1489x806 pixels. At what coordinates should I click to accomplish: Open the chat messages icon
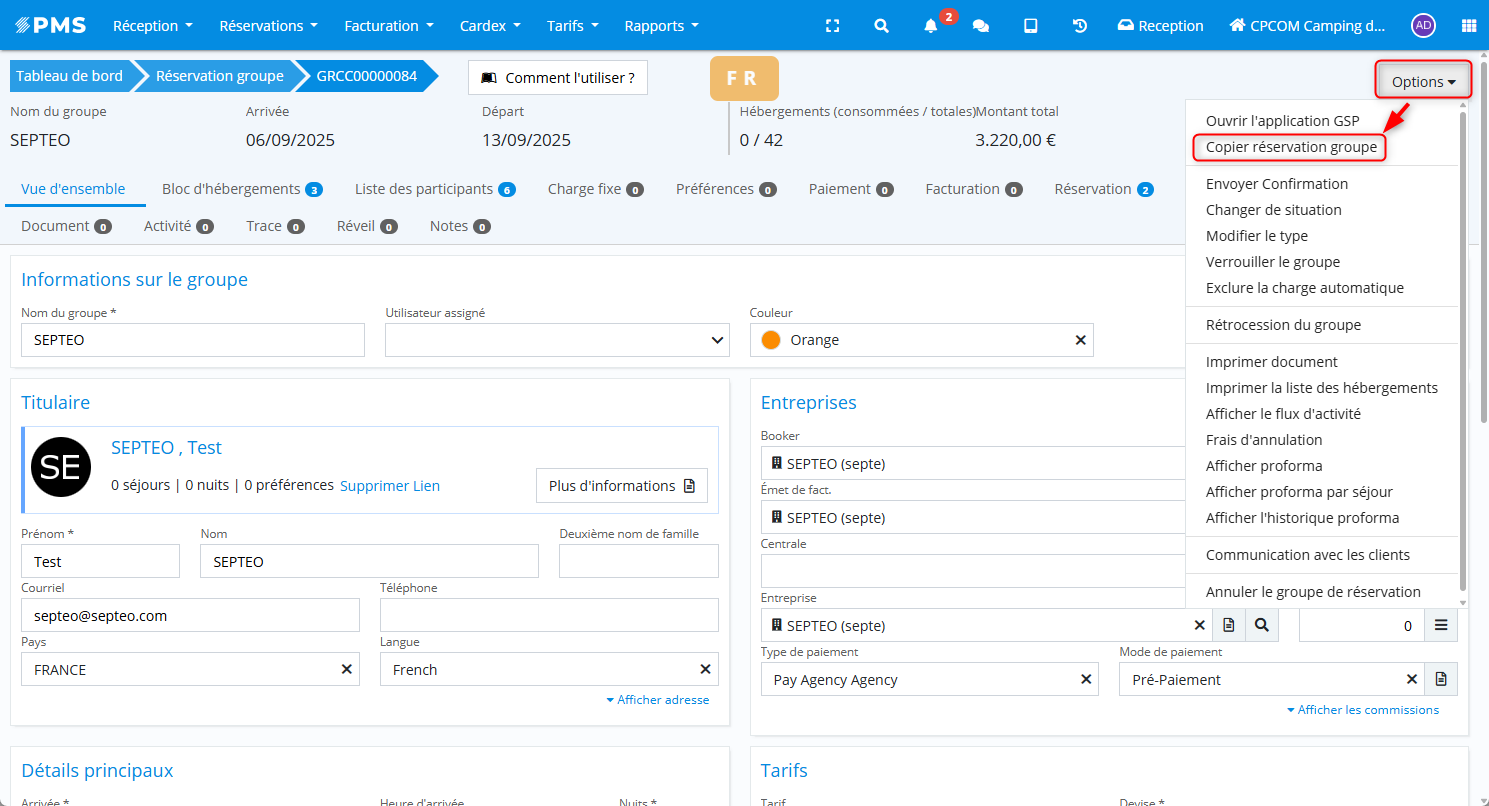[980, 26]
